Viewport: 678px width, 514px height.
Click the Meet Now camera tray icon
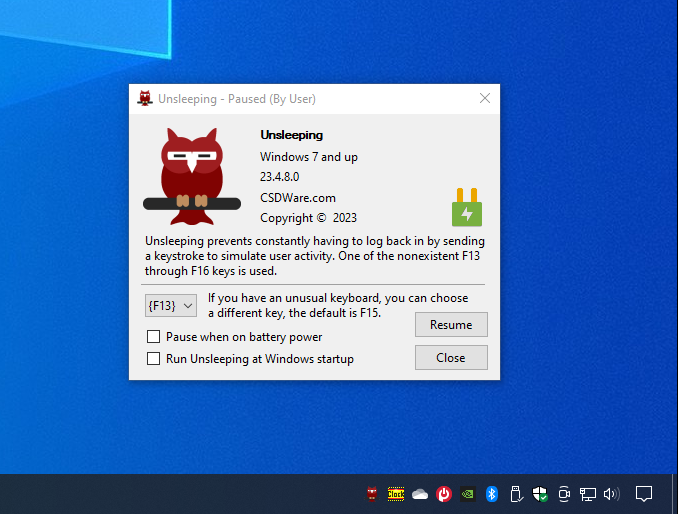pos(564,494)
